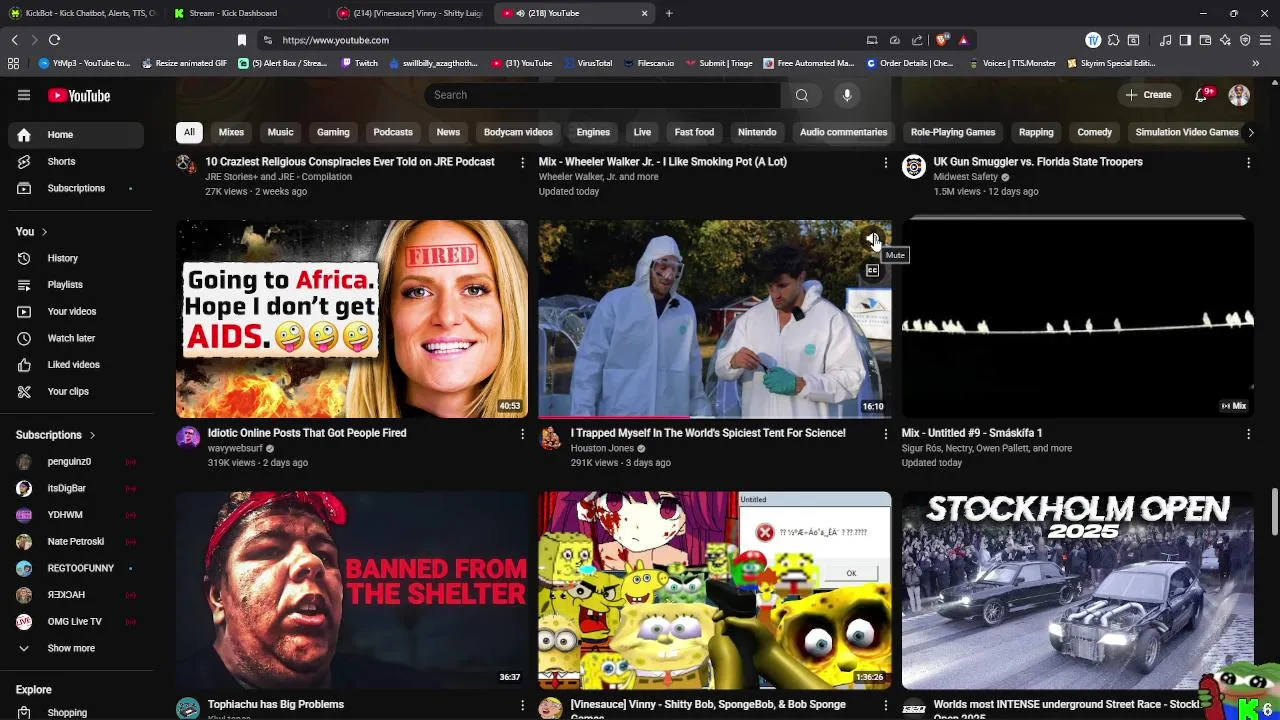Toggle the Brave Shields icon
Image resolution: width=1280 pixels, height=720 pixels.
(x=942, y=40)
